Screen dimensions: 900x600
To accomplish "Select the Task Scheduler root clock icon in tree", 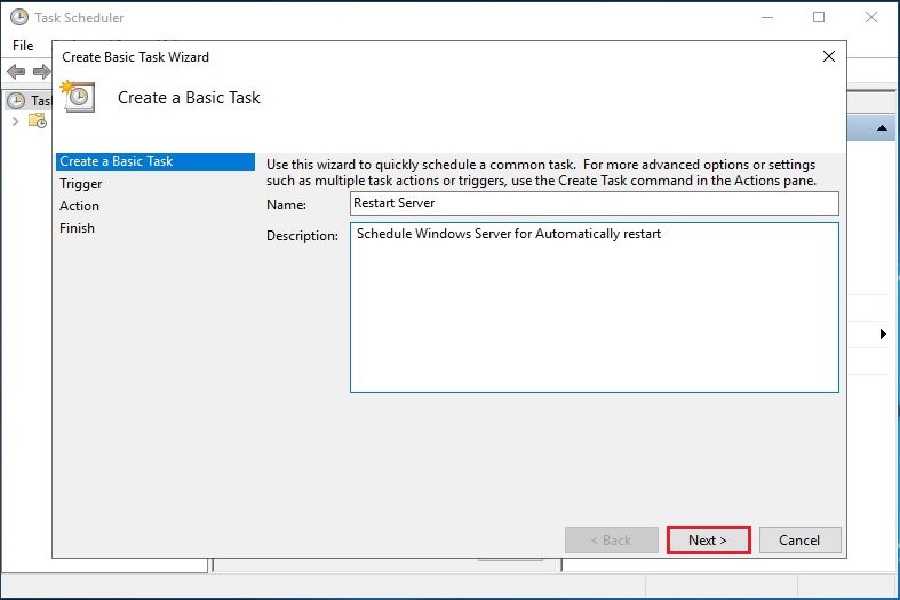I will (x=16, y=100).
